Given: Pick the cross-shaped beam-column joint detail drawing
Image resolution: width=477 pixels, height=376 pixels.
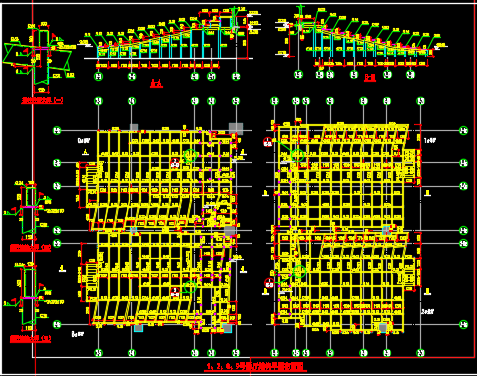Looking at the screenshot, I should point(39,57).
